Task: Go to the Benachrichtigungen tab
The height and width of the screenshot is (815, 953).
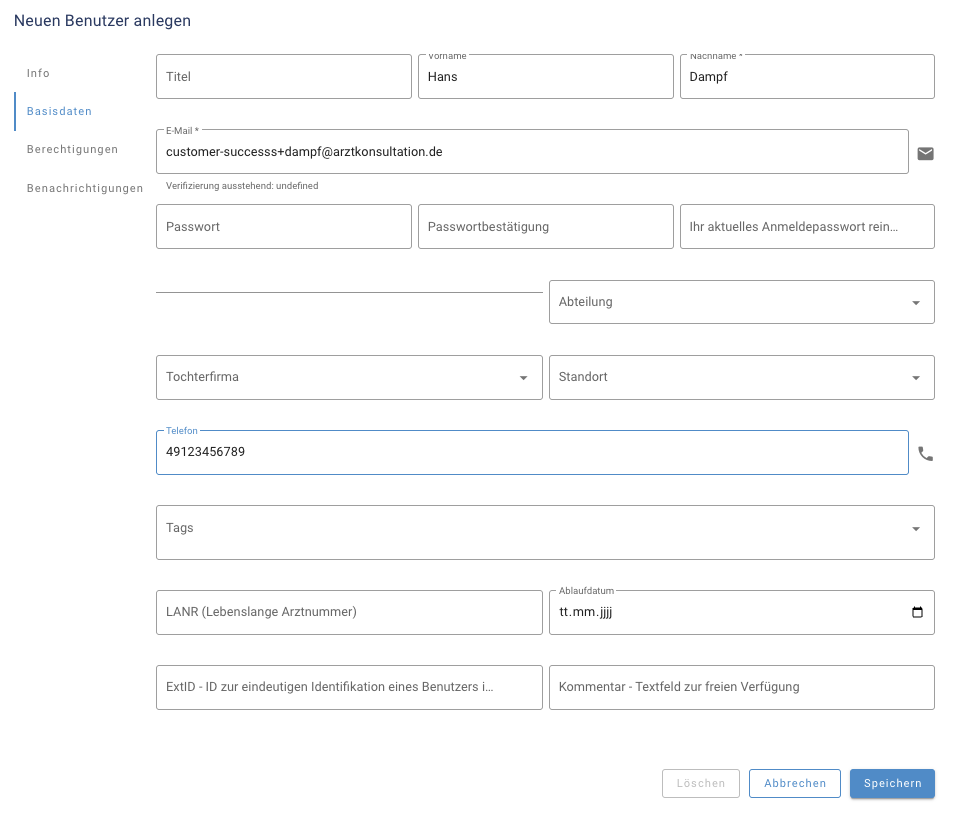Action: coord(84,187)
